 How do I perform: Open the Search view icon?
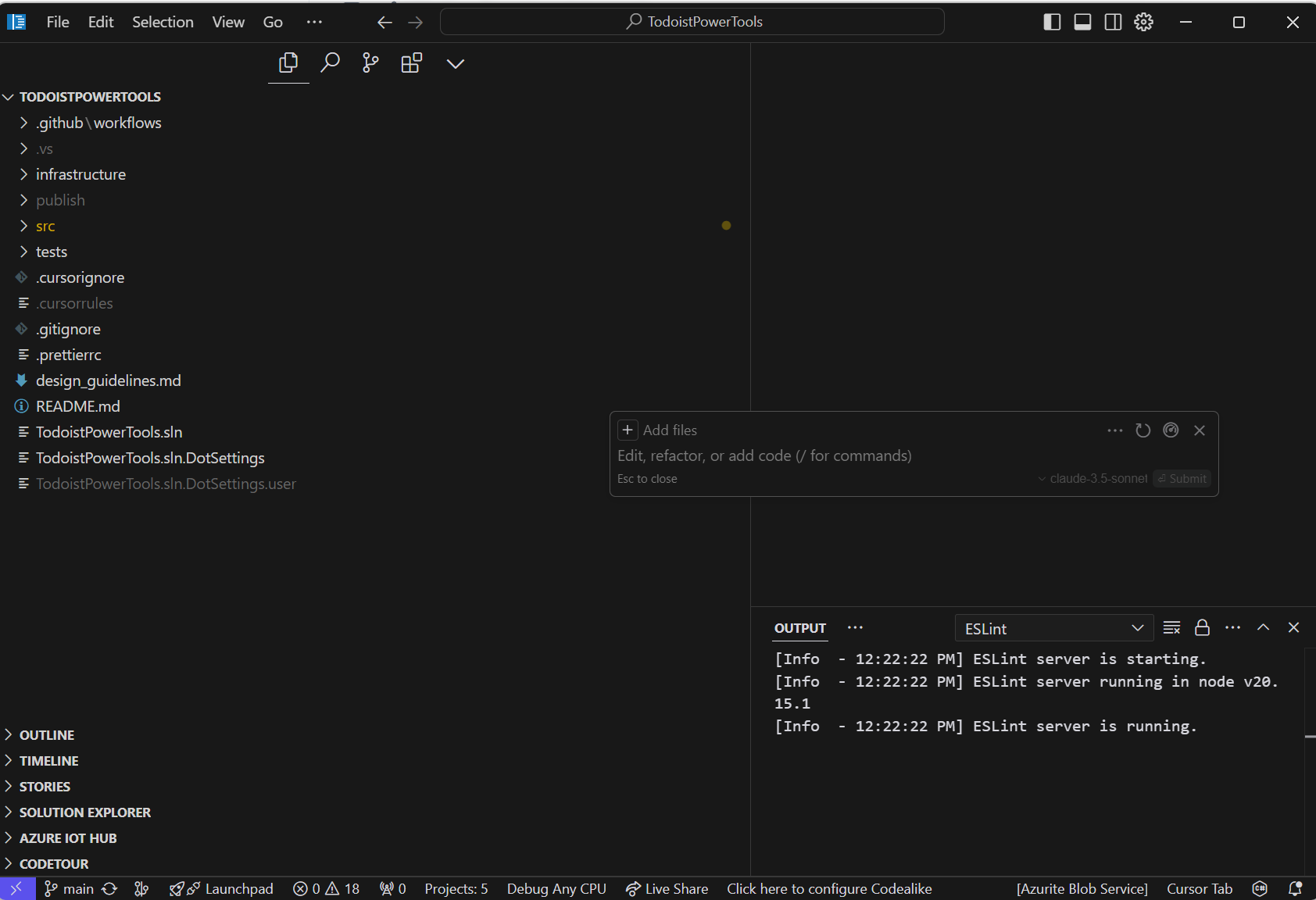330,62
